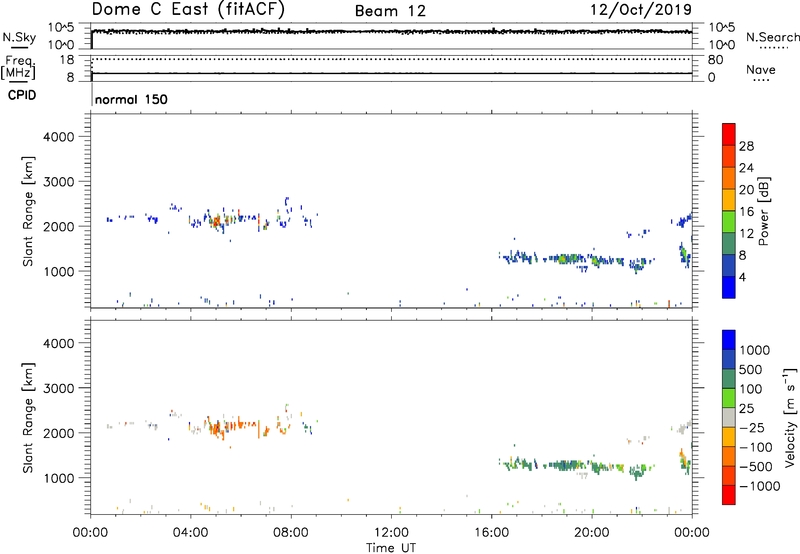Select the "Freq. [MHz]" axis label

coord(18,67)
